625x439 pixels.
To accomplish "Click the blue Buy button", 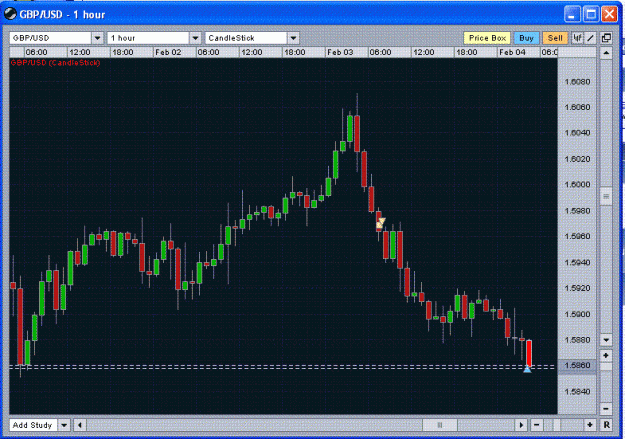I will [526, 38].
